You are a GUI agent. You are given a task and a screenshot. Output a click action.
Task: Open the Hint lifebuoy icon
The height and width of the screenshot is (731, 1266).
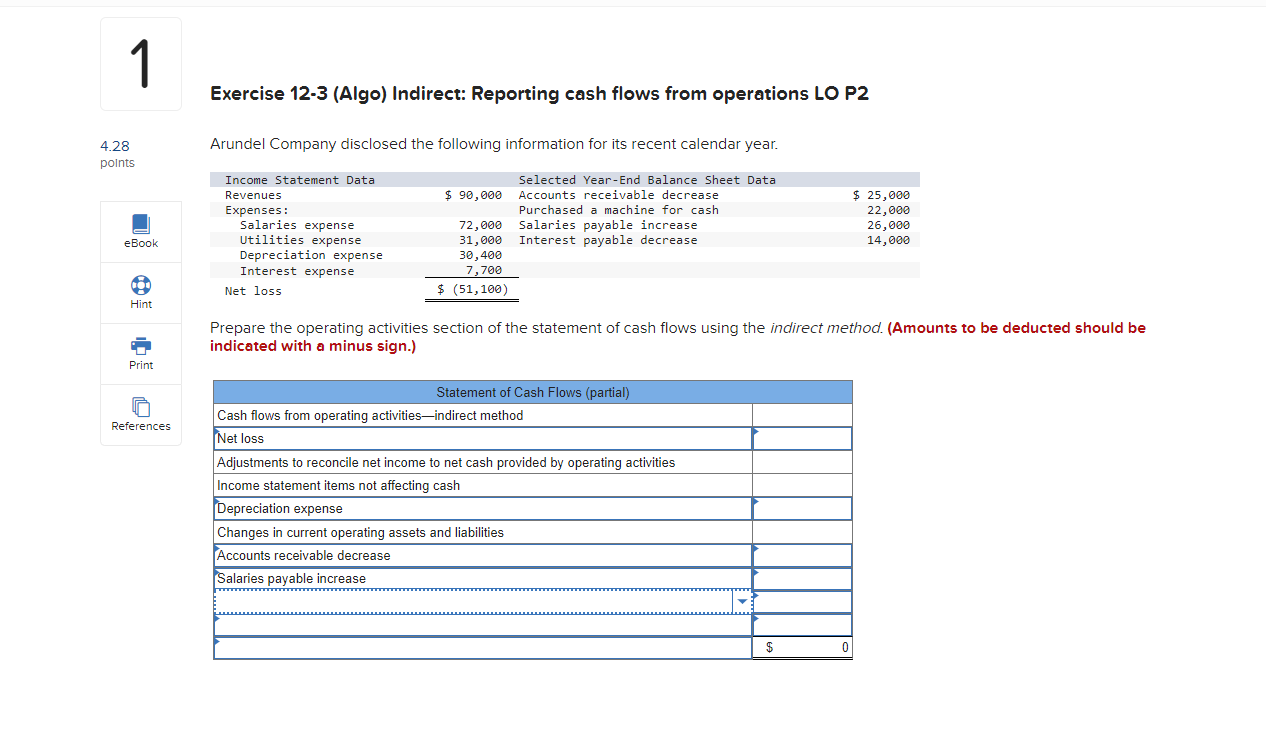[141, 284]
